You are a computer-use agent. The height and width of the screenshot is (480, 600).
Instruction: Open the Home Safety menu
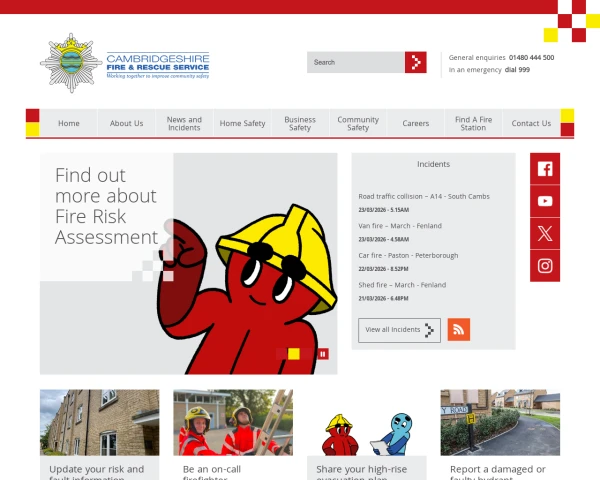click(242, 123)
